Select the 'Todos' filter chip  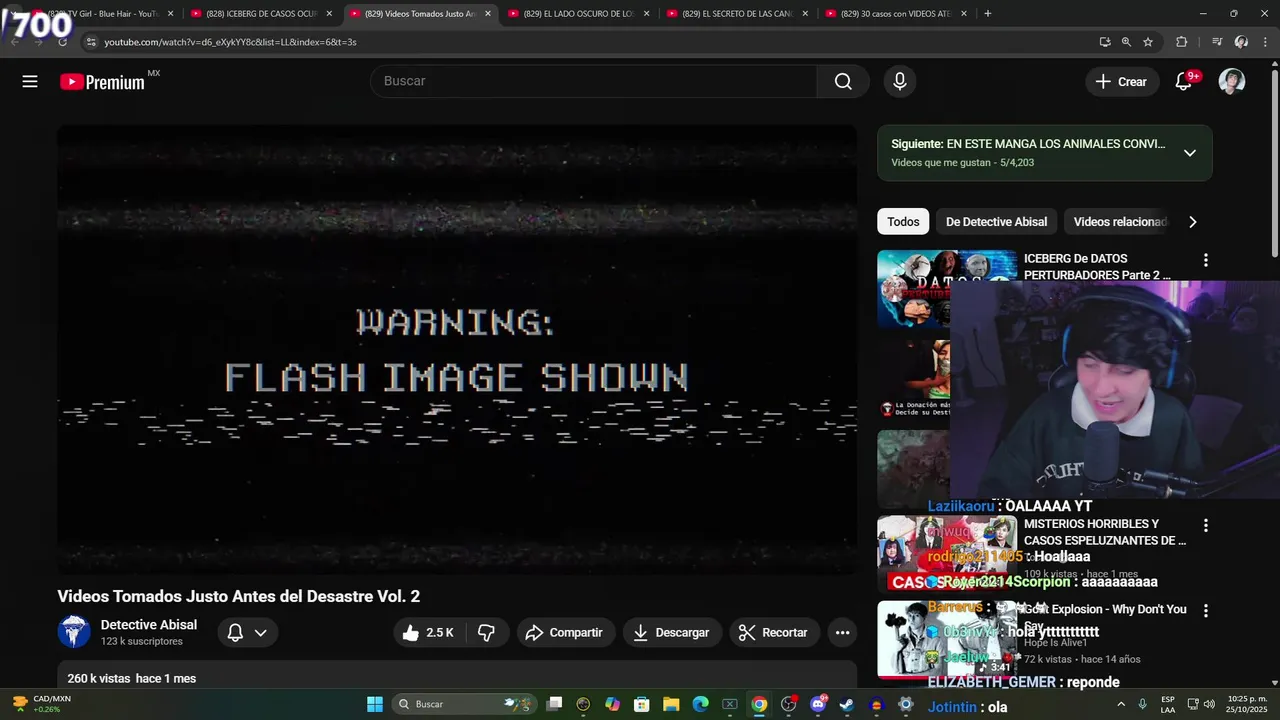point(903,222)
